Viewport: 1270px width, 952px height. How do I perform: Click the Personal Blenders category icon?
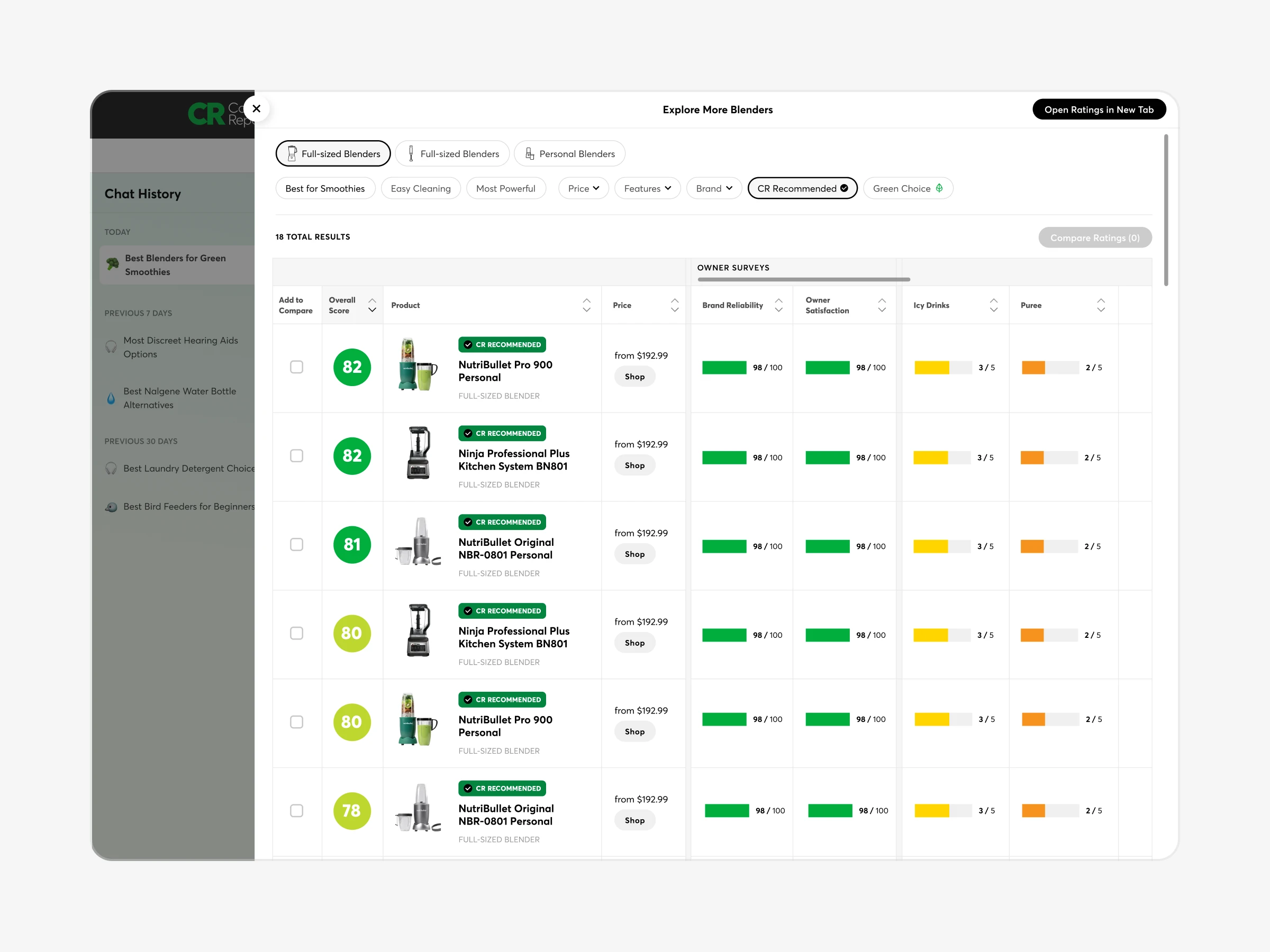[x=529, y=154]
